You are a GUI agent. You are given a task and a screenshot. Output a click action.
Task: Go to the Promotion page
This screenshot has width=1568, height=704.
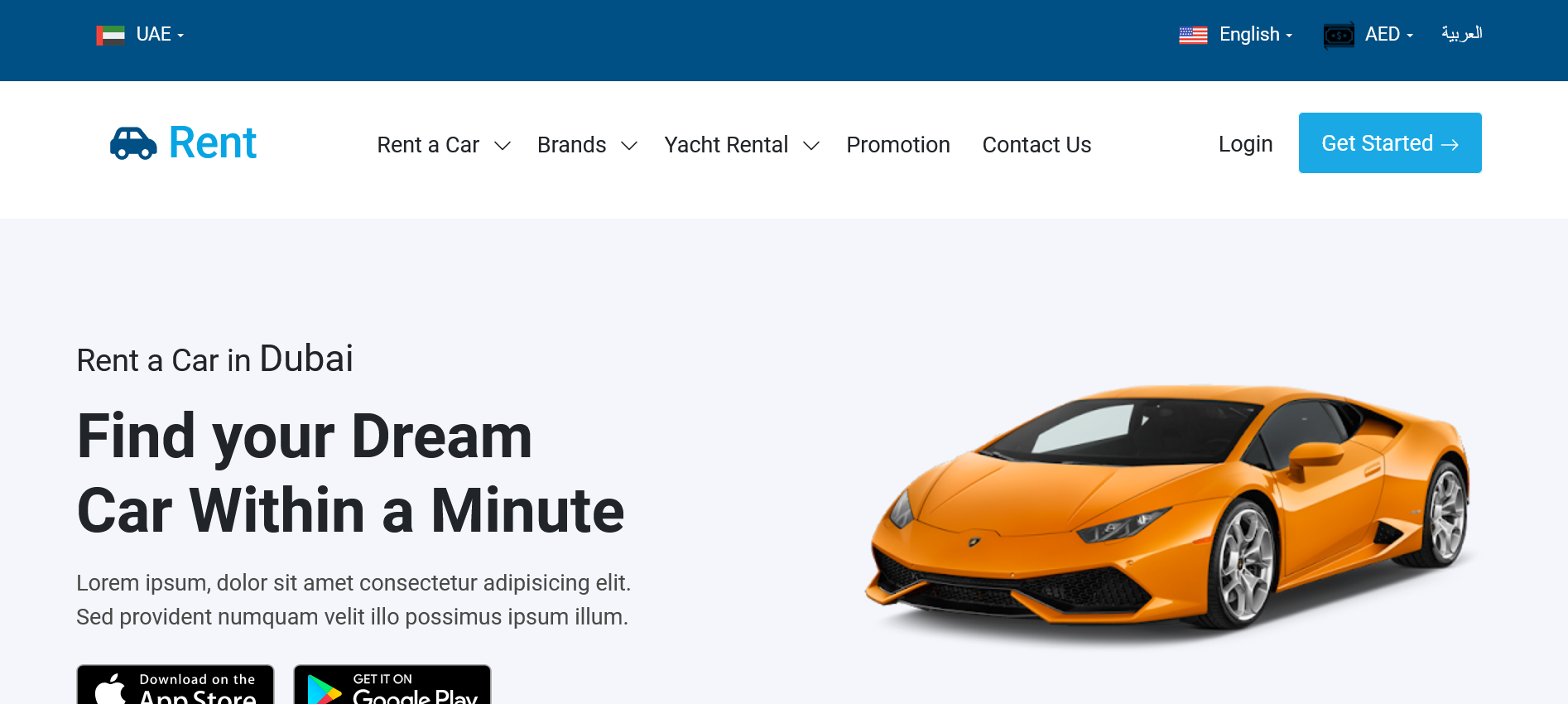click(898, 145)
